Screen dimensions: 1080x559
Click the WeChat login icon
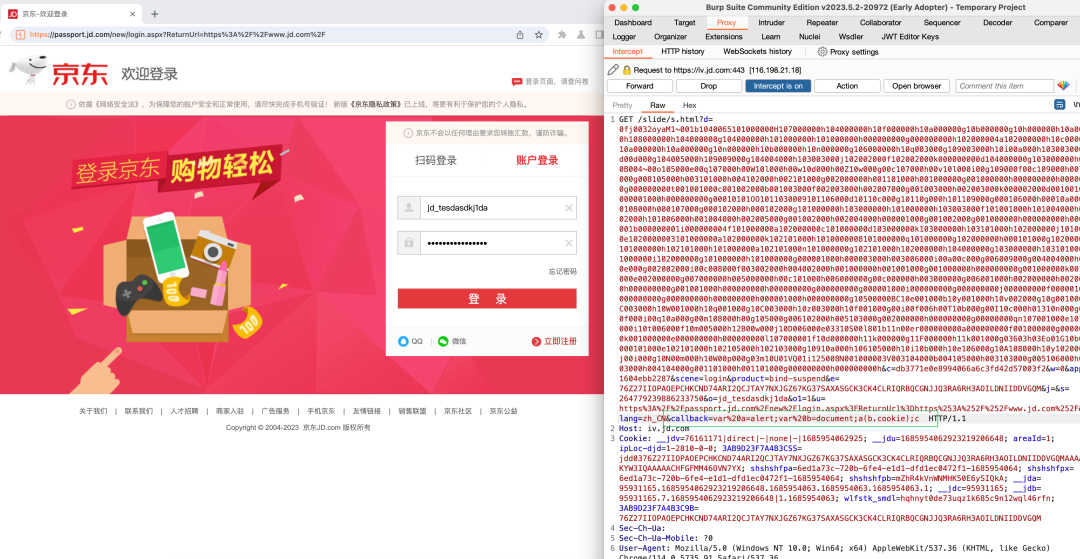click(x=444, y=341)
